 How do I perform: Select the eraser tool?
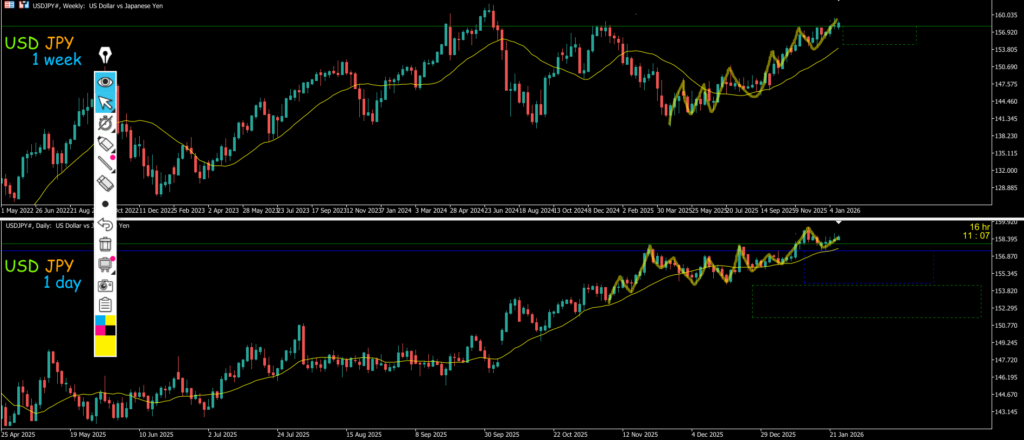tap(105, 184)
